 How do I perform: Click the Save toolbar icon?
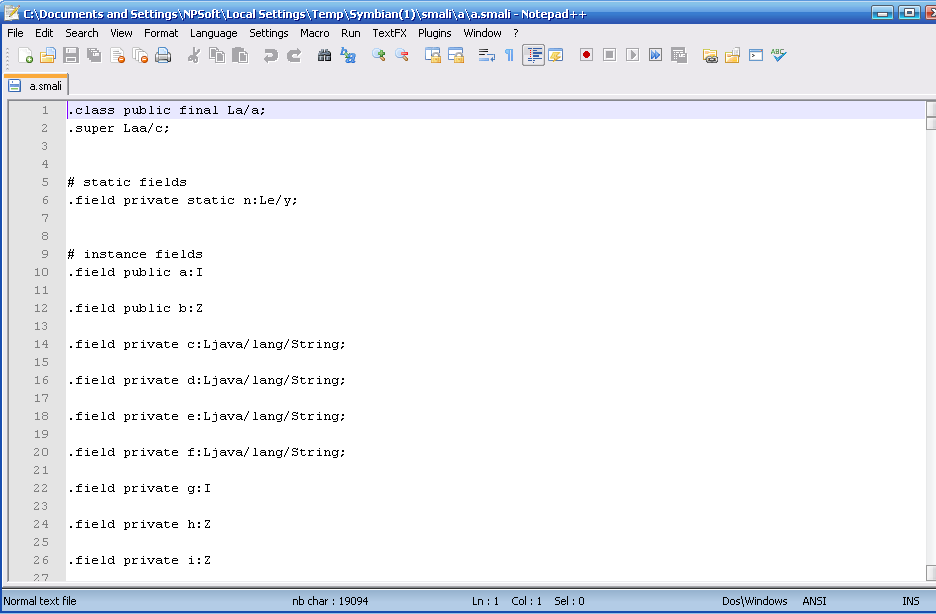coord(70,55)
